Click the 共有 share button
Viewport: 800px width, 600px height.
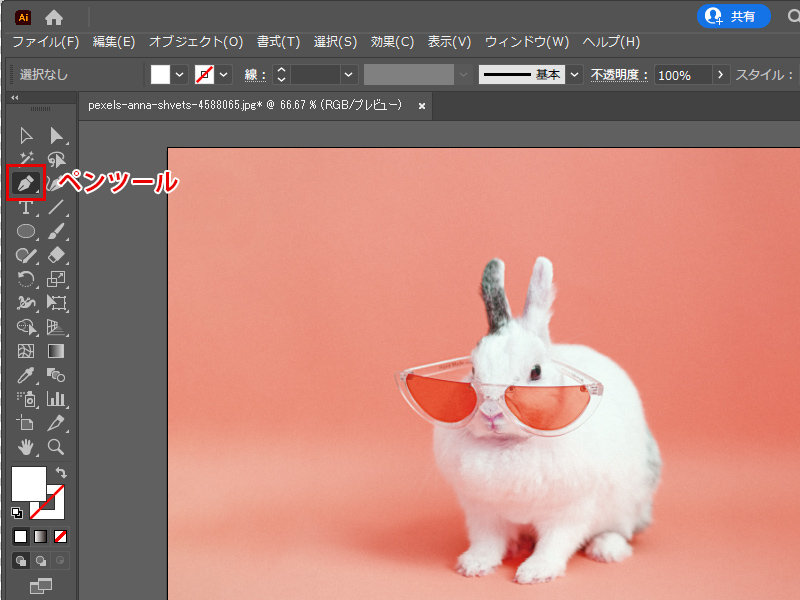pyautogui.click(x=733, y=17)
